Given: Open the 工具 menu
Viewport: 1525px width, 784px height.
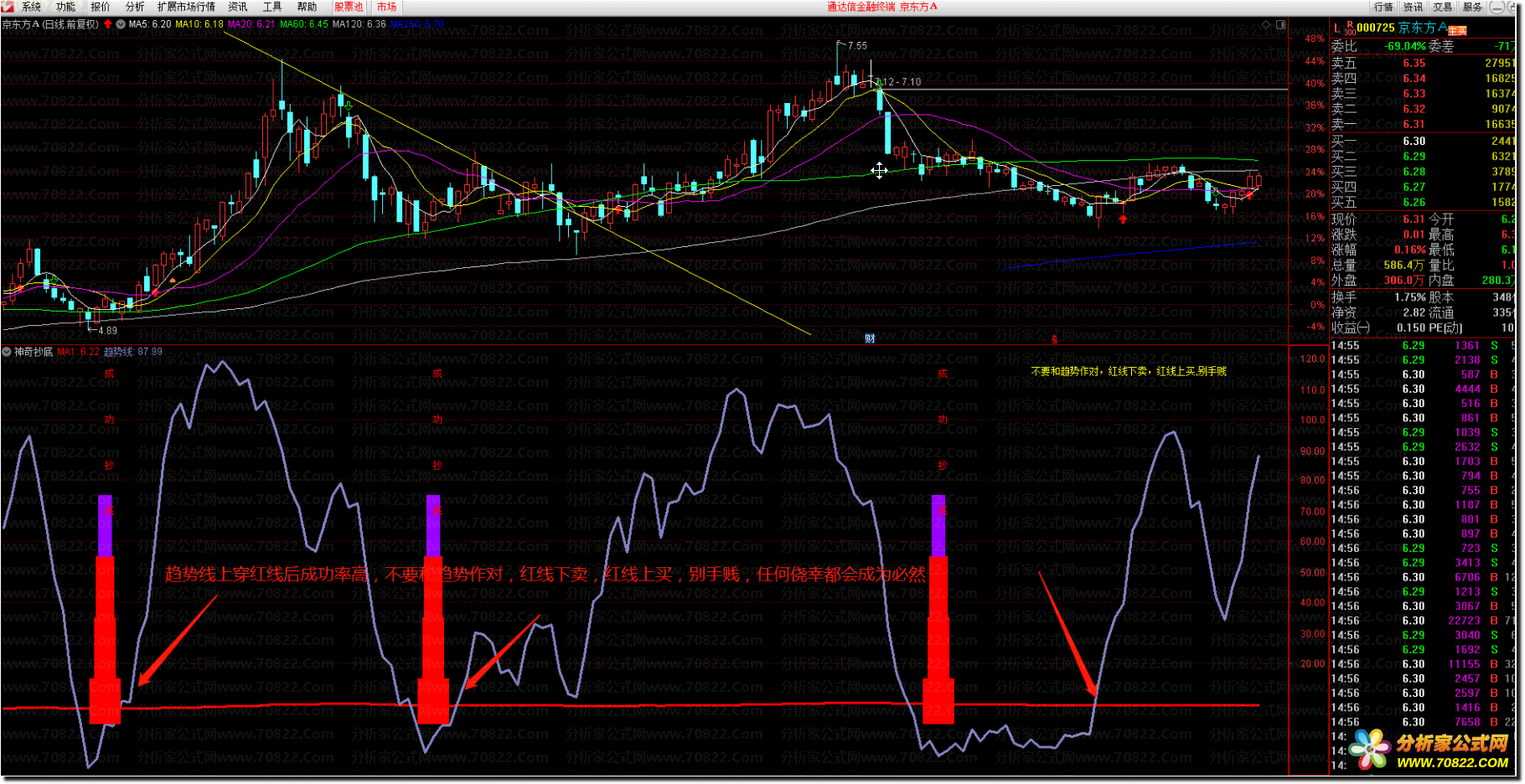Looking at the screenshot, I should tap(272, 7).
